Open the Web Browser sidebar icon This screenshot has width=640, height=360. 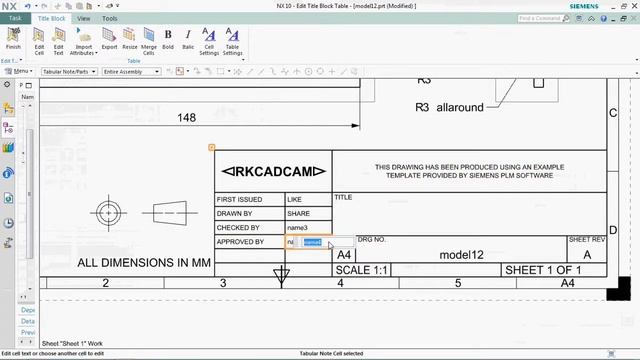click(8, 198)
